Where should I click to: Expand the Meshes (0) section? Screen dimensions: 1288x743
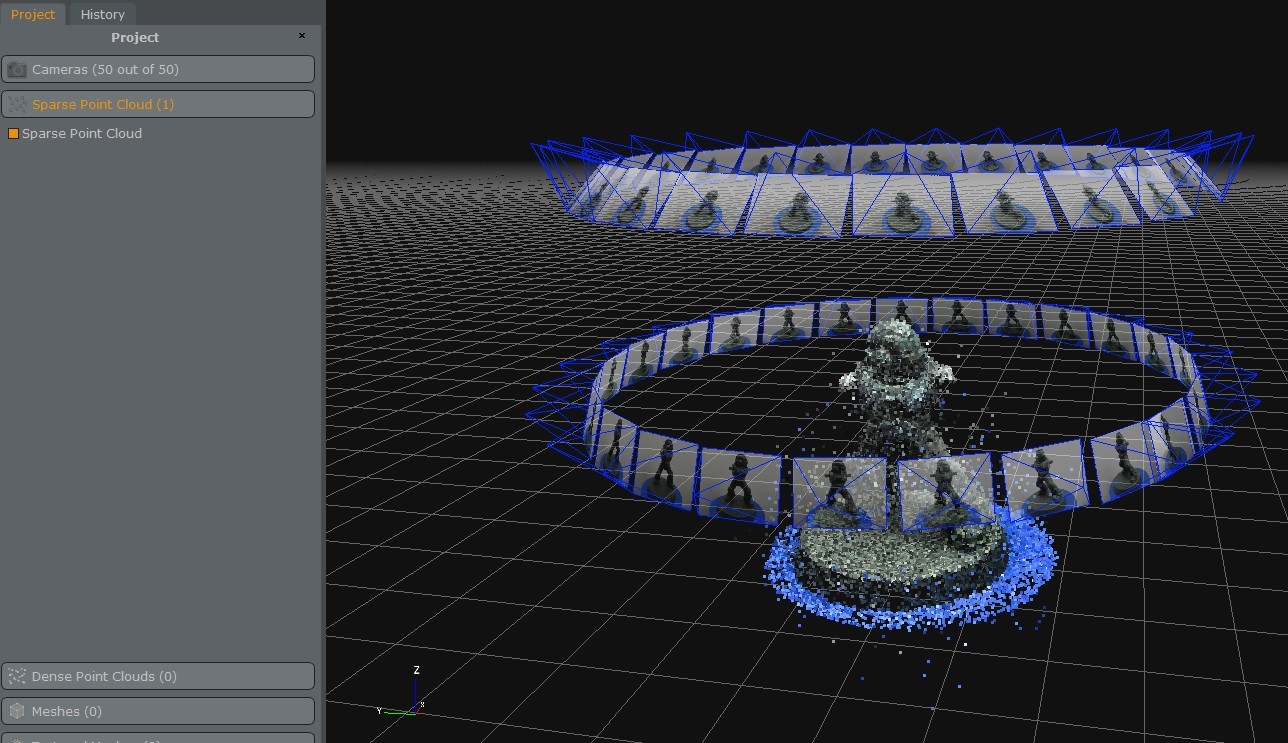click(158, 711)
